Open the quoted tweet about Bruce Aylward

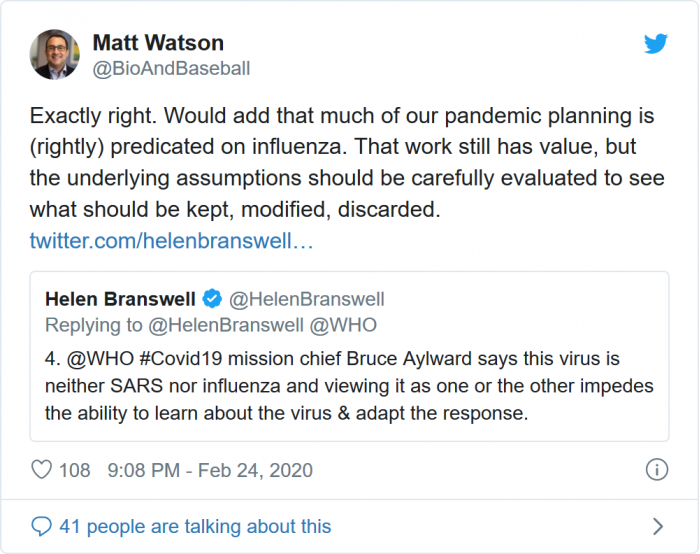348,385
